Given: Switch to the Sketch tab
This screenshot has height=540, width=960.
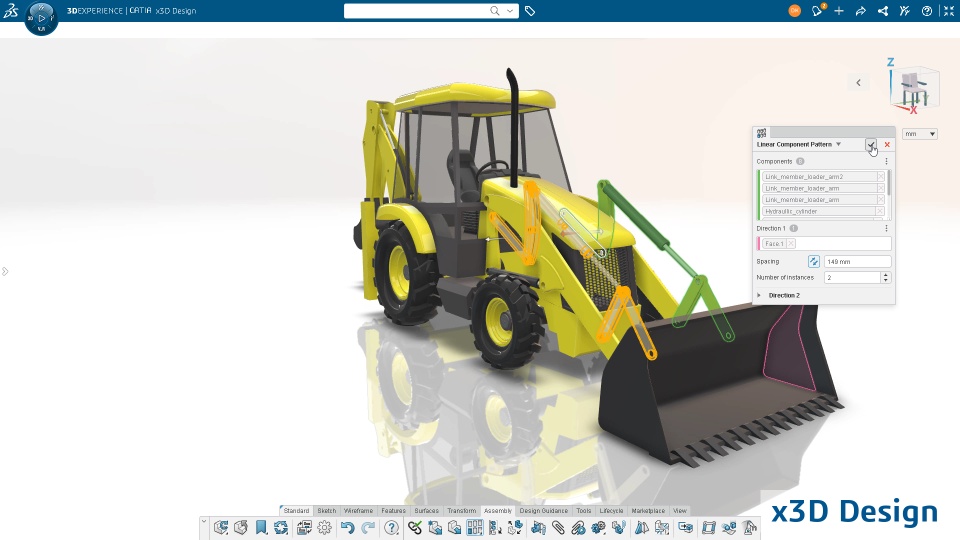Looking at the screenshot, I should tap(326, 511).
